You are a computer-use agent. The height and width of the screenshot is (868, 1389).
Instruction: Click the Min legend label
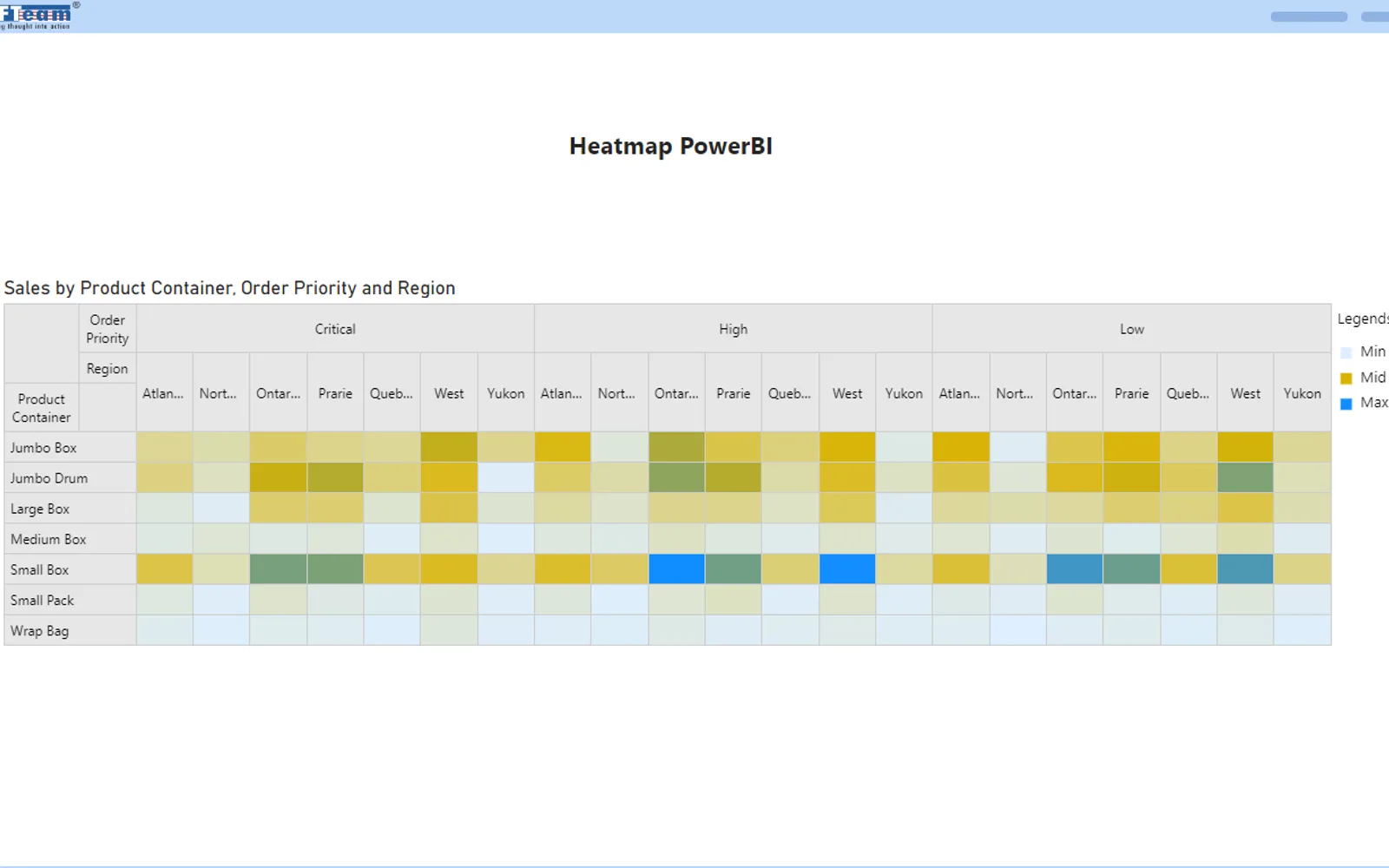pyautogui.click(x=1373, y=352)
